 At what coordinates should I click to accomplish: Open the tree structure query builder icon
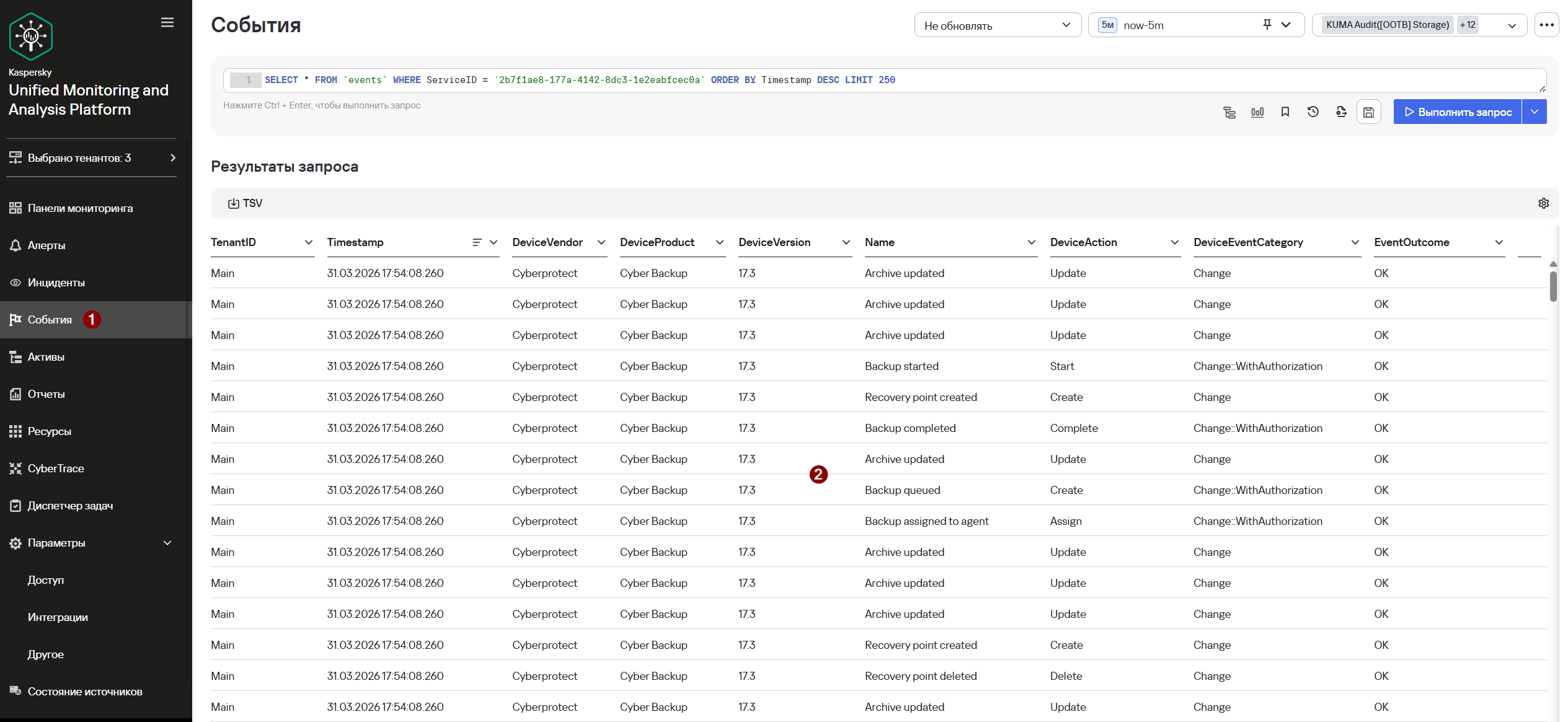click(1229, 112)
